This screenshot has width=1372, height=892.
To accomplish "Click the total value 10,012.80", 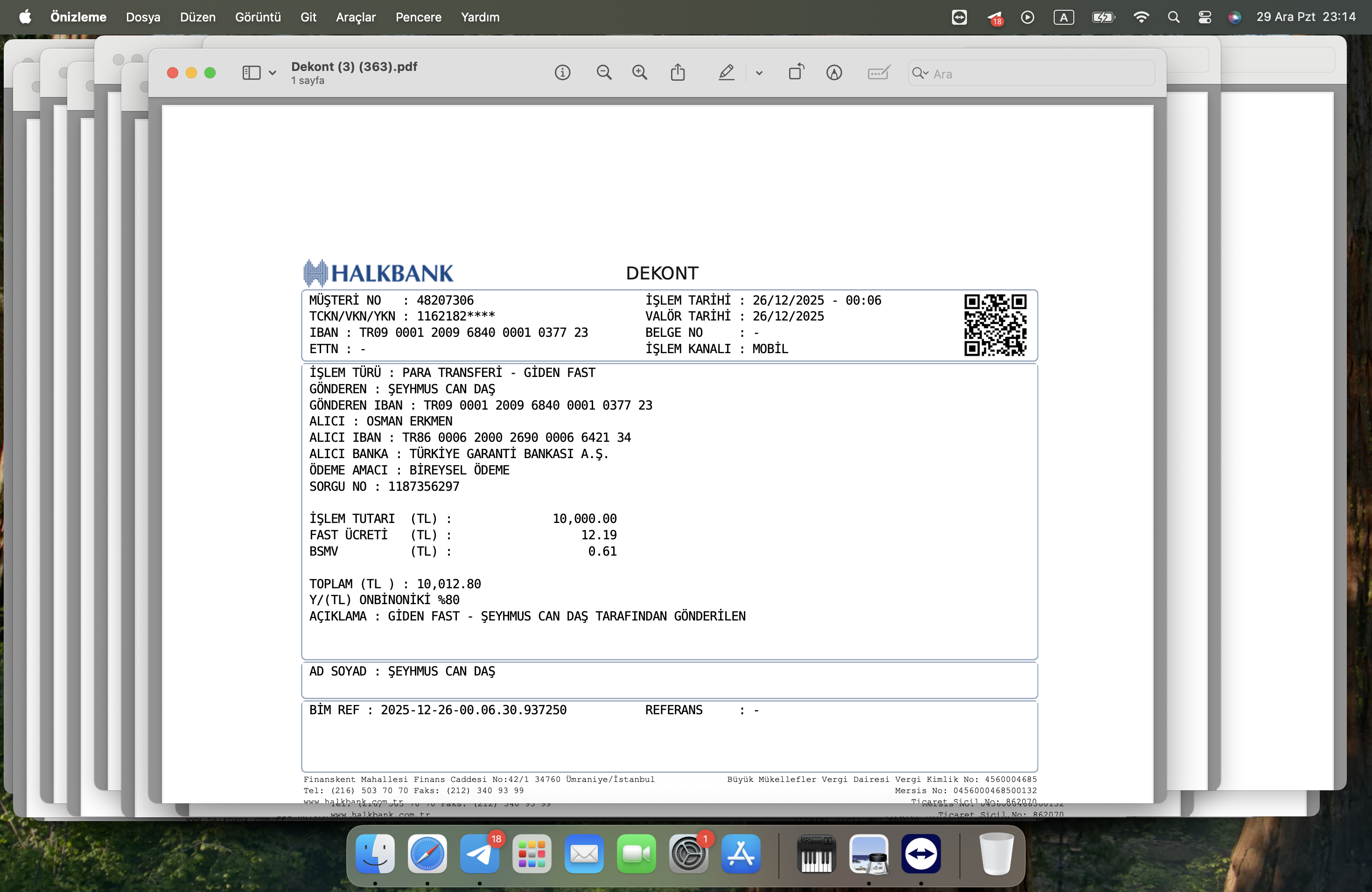I will point(448,584).
